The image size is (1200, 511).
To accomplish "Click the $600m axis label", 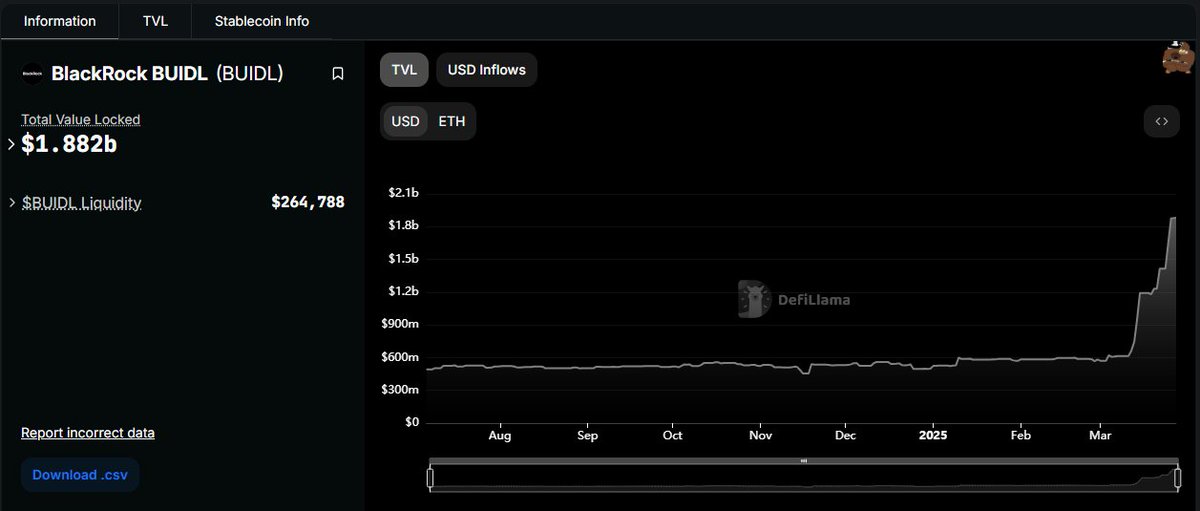I will pyautogui.click(x=400, y=357).
